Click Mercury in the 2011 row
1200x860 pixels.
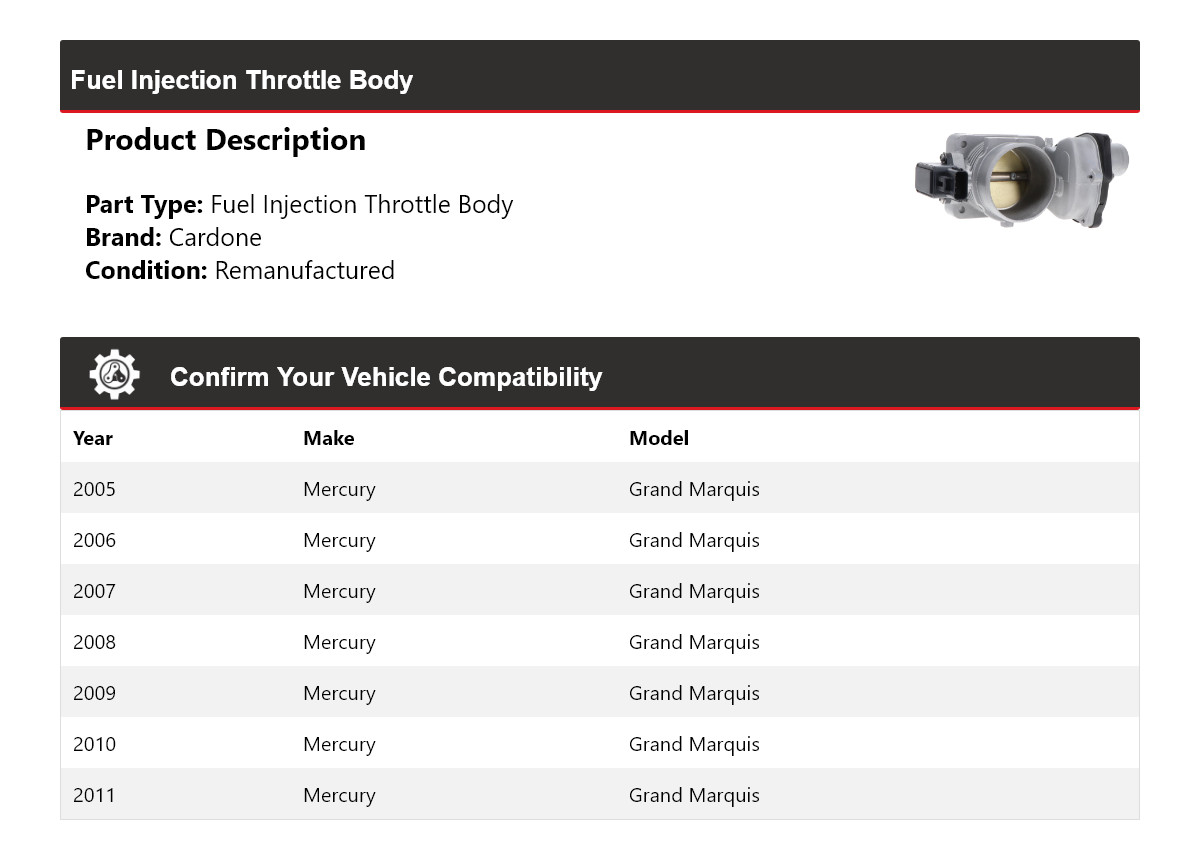tap(339, 795)
